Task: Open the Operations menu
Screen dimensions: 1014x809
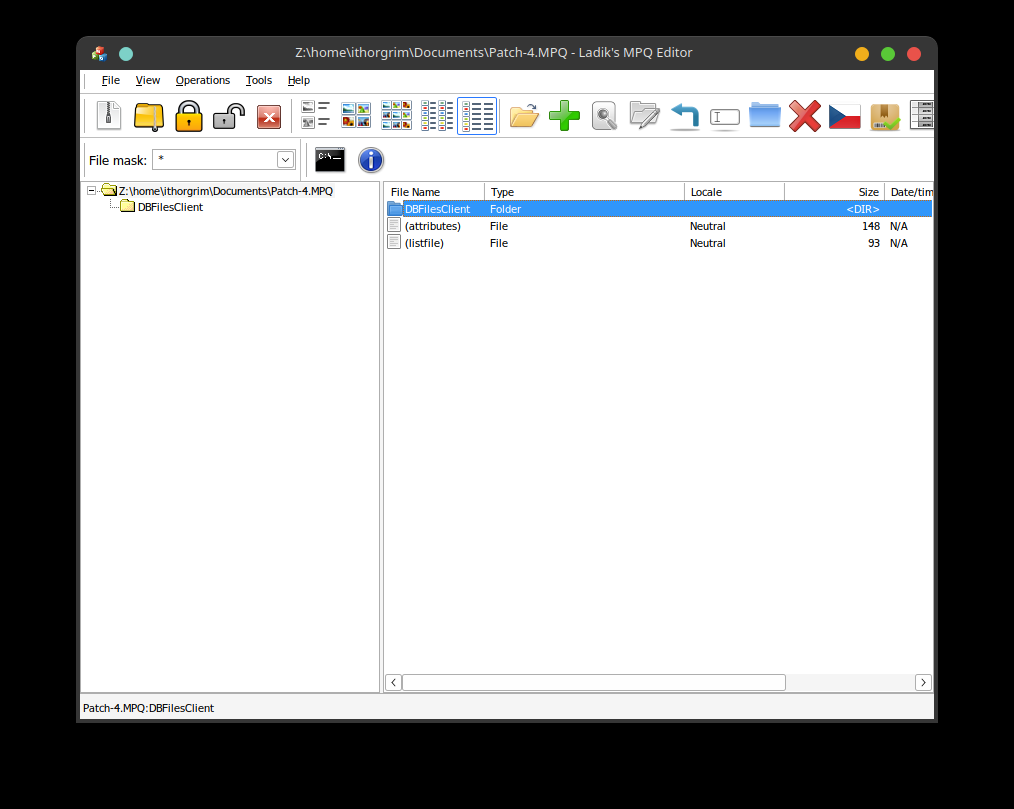Action: click(202, 80)
